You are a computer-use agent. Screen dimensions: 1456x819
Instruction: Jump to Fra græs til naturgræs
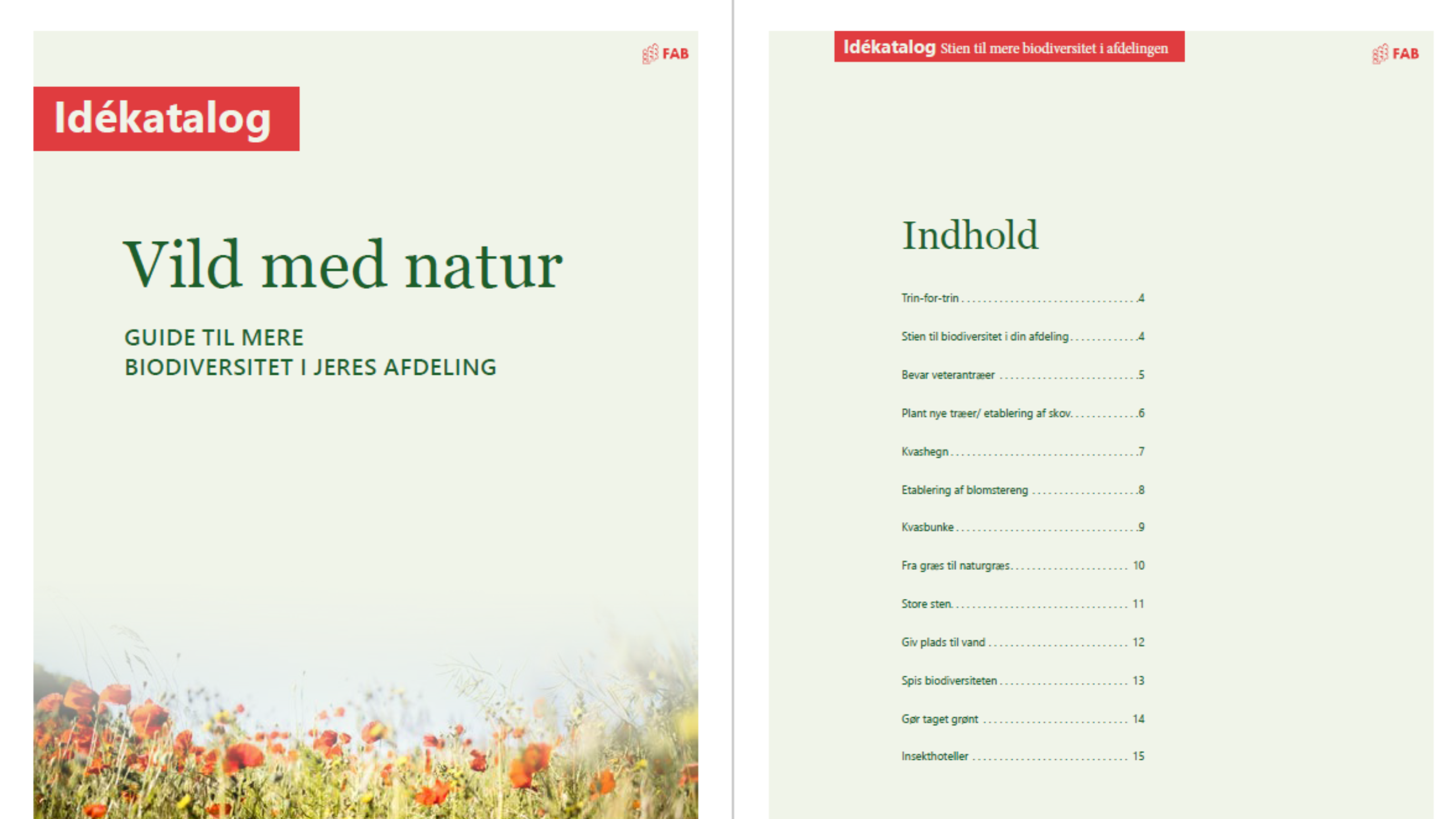click(x=955, y=566)
